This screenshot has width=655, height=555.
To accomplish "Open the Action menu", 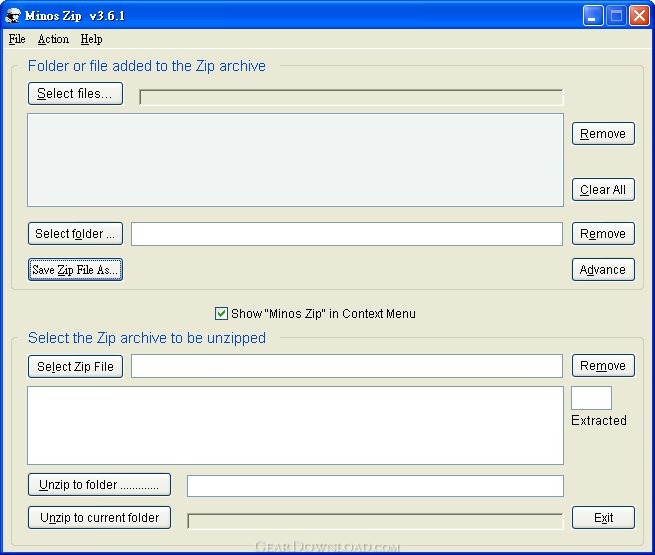I will pyautogui.click(x=53, y=39).
